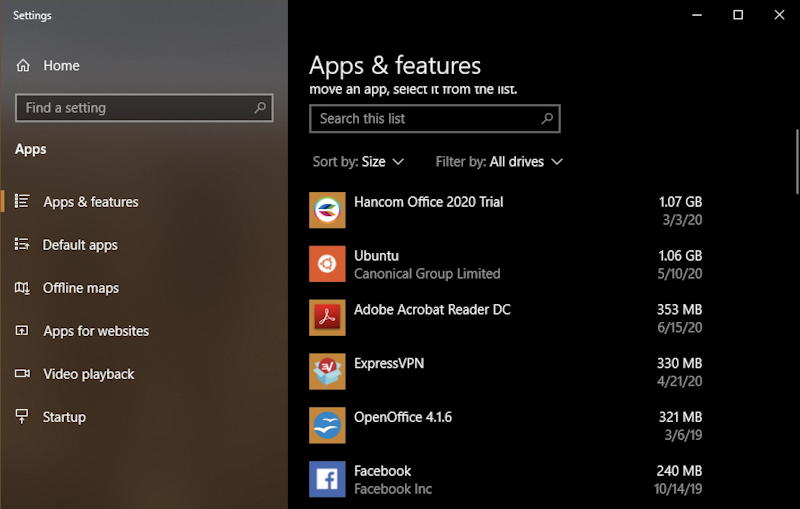The width and height of the screenshot is (800, 509).
Task: Click the Hancom Office 2020 Trial app icon
Action: click(x=327, y=210)
